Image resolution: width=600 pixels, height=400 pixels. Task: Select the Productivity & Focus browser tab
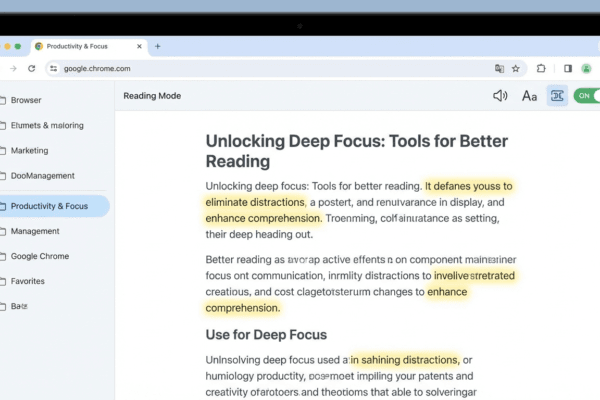coord(90,46)
